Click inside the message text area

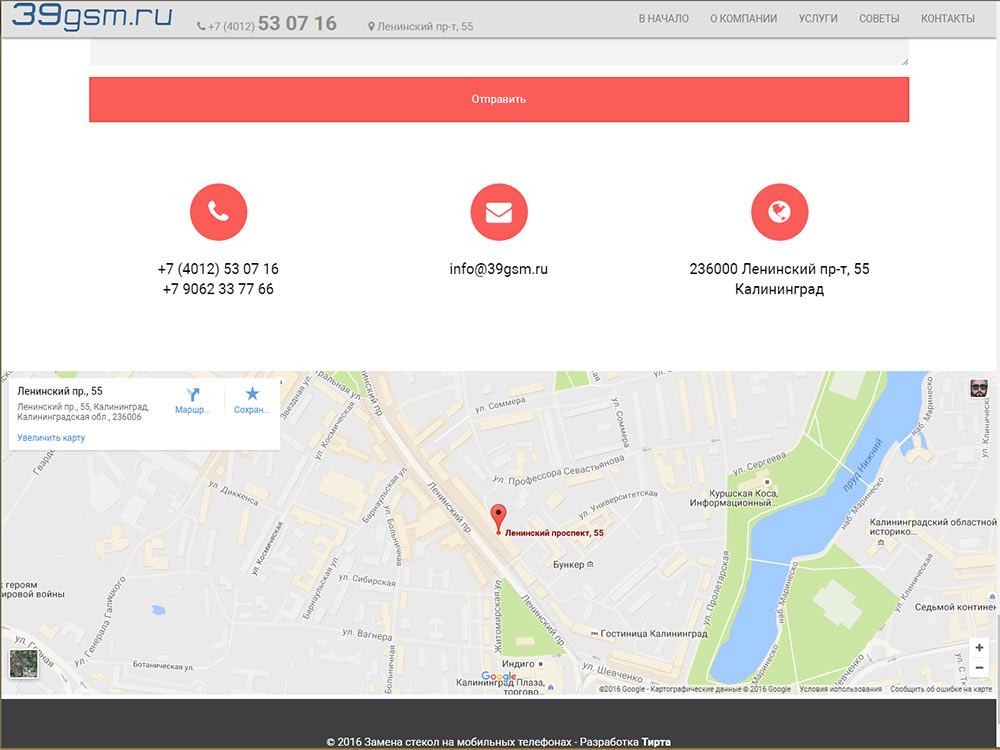[499, 51]
